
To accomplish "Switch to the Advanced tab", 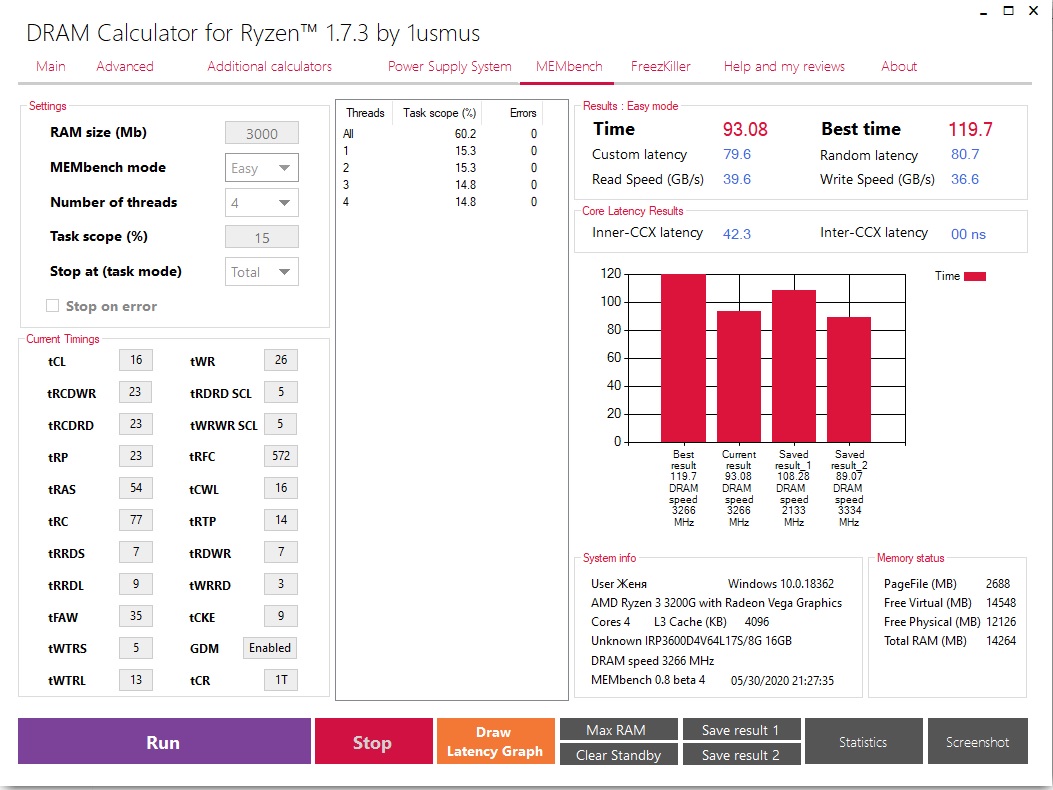I will click(x=125, y=67).
